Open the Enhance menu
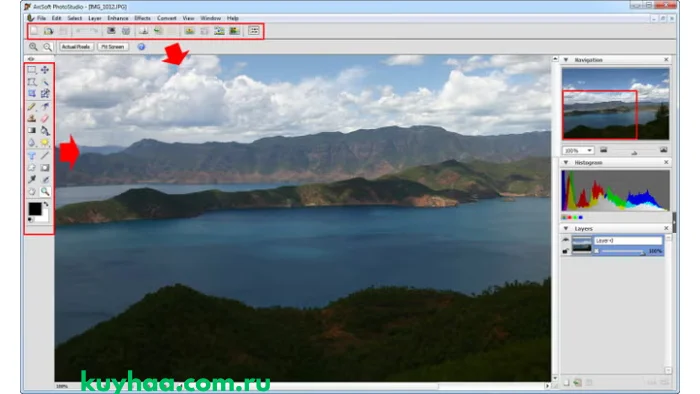 (x=118, y=18)
